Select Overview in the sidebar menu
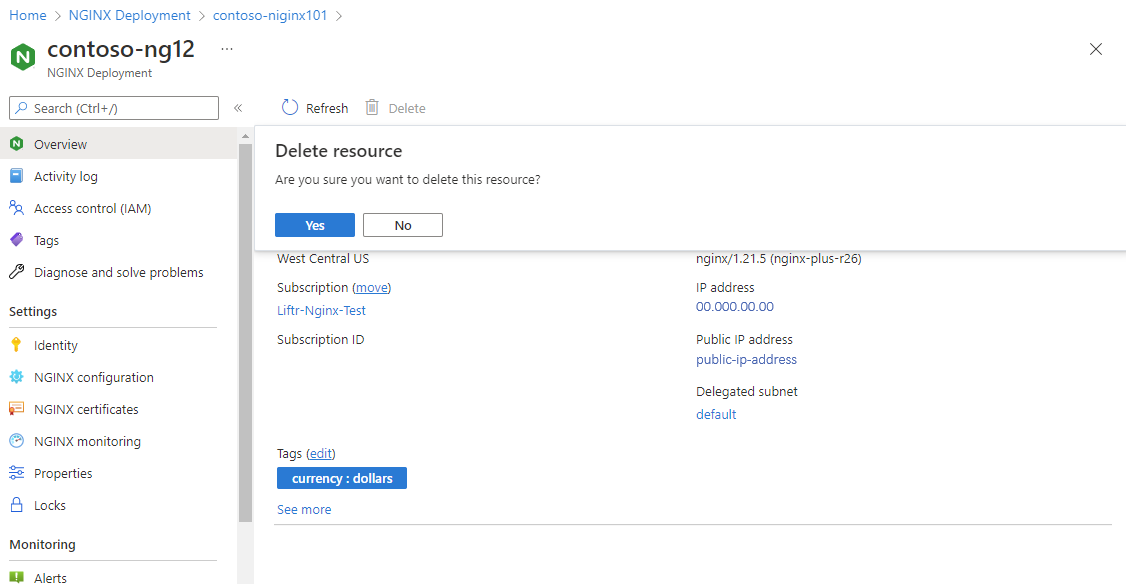 coord(118,144)
